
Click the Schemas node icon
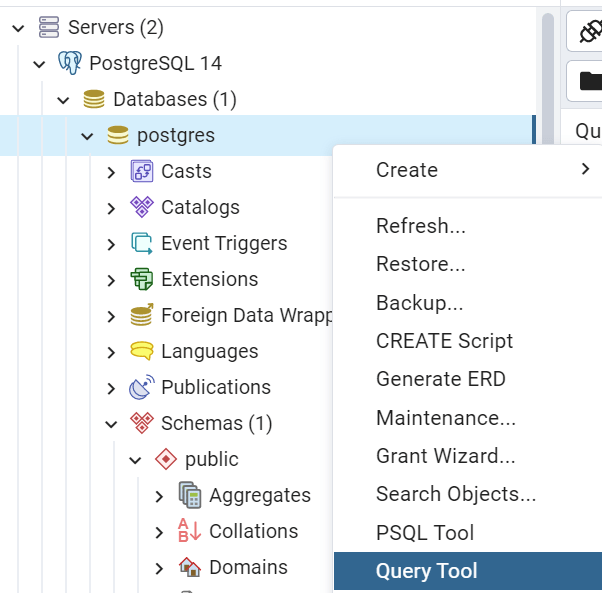click(x=142, y=423)
